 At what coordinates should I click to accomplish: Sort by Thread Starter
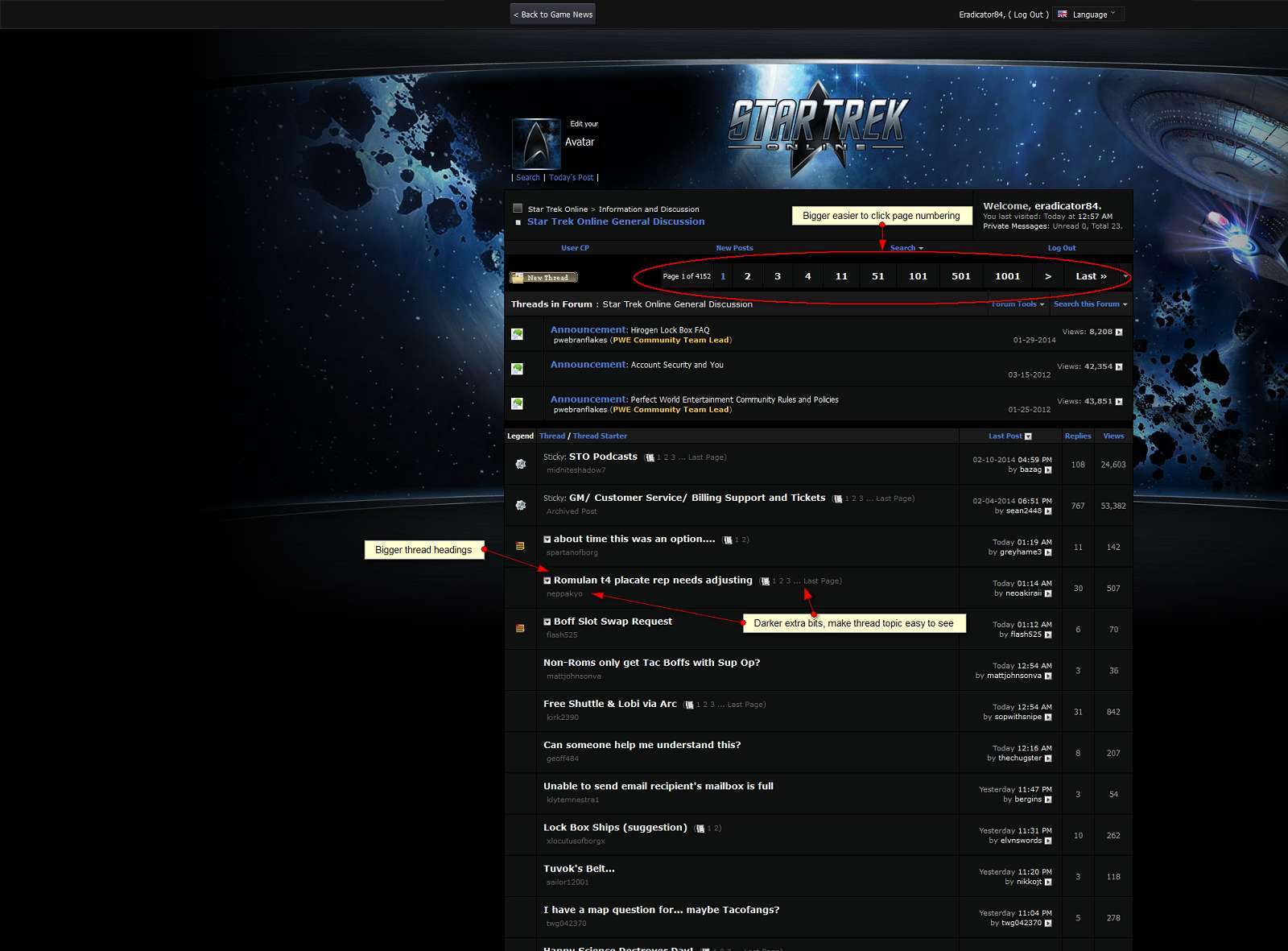[x=600, y=436]
